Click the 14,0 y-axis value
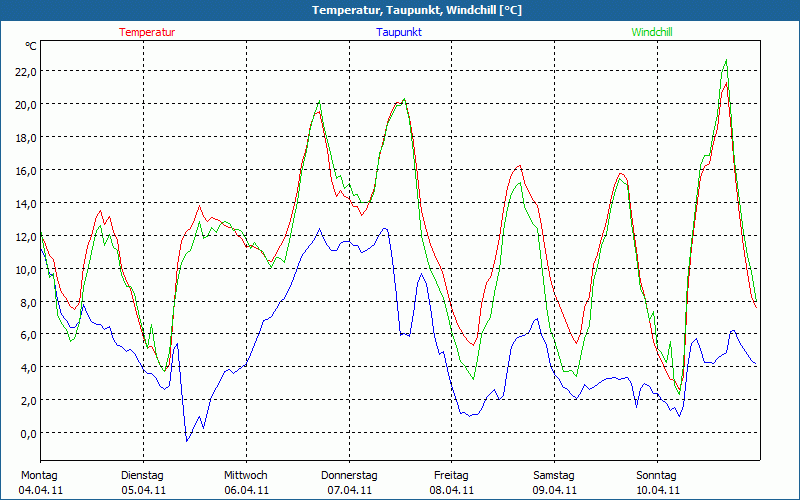The height and width of the screenshot is (500, 800). pyautogui.click(x=26, y=204)
